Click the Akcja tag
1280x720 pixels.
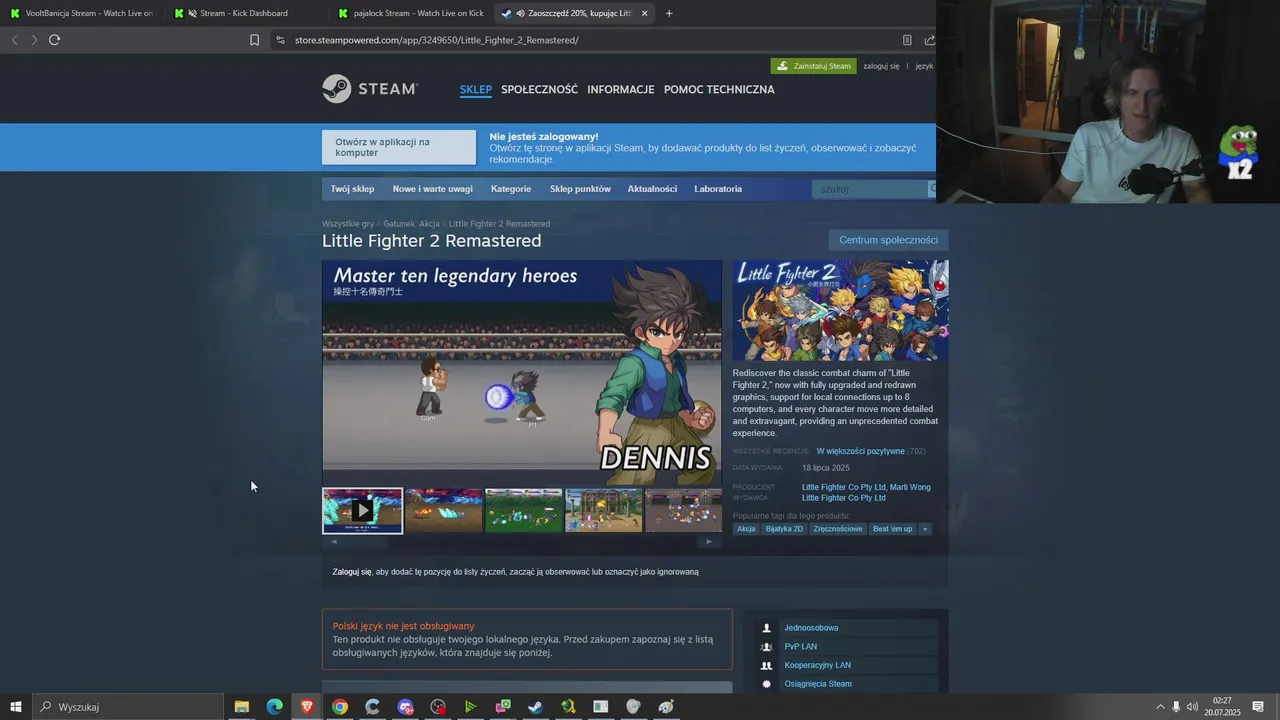coord(746,529)
